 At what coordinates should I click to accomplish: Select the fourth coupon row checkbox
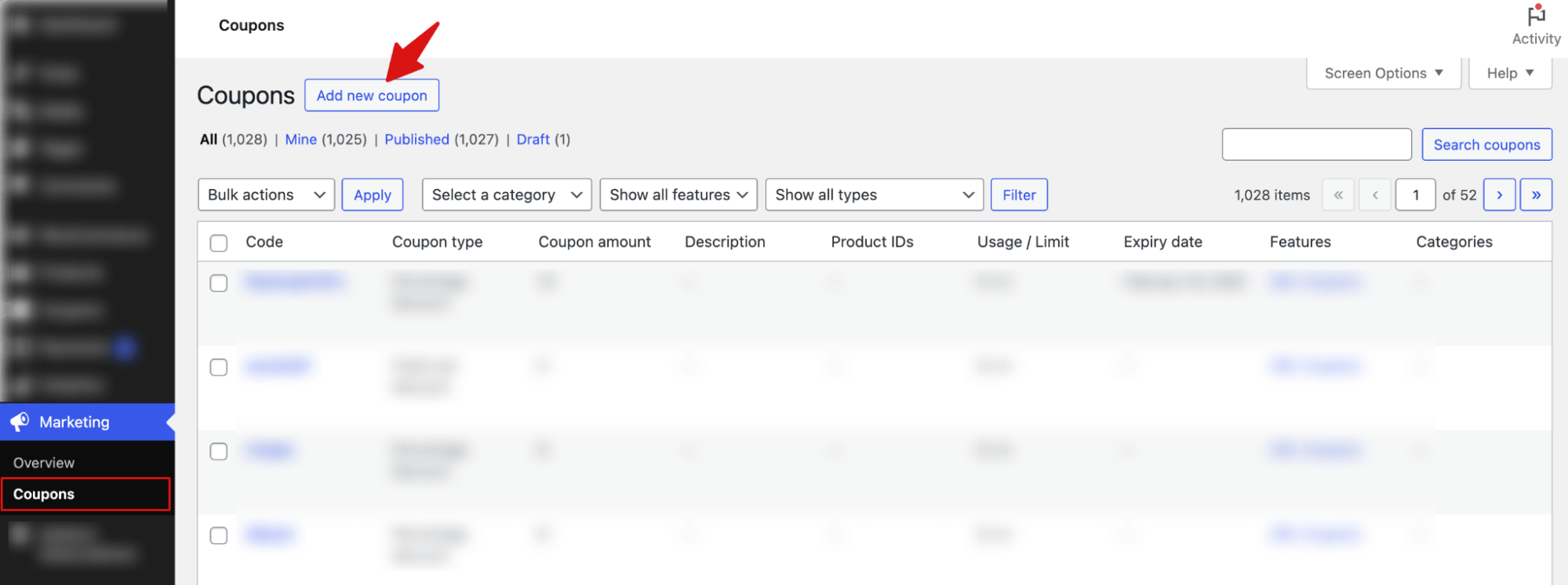[x=219, y=536]
